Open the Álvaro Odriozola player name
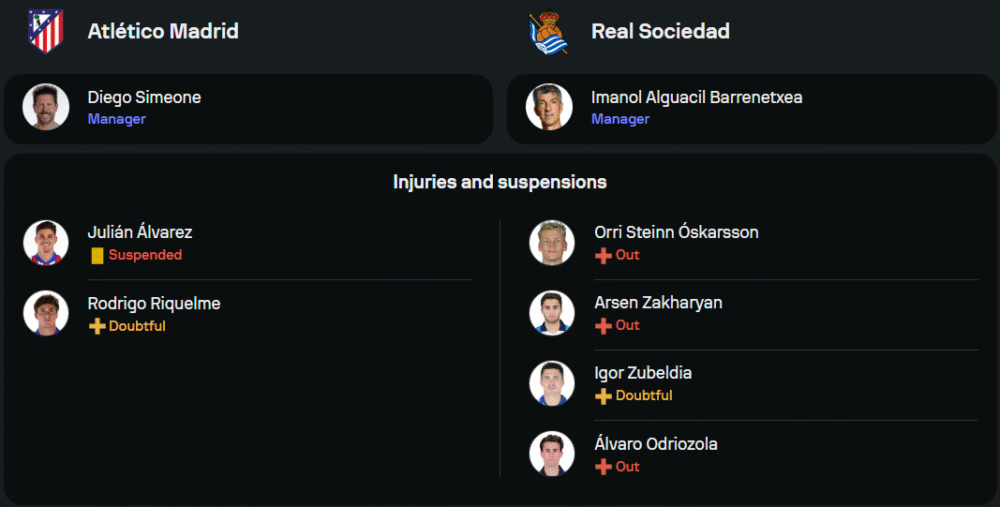This screenshot has height=507, width=1000. (656, 444)
